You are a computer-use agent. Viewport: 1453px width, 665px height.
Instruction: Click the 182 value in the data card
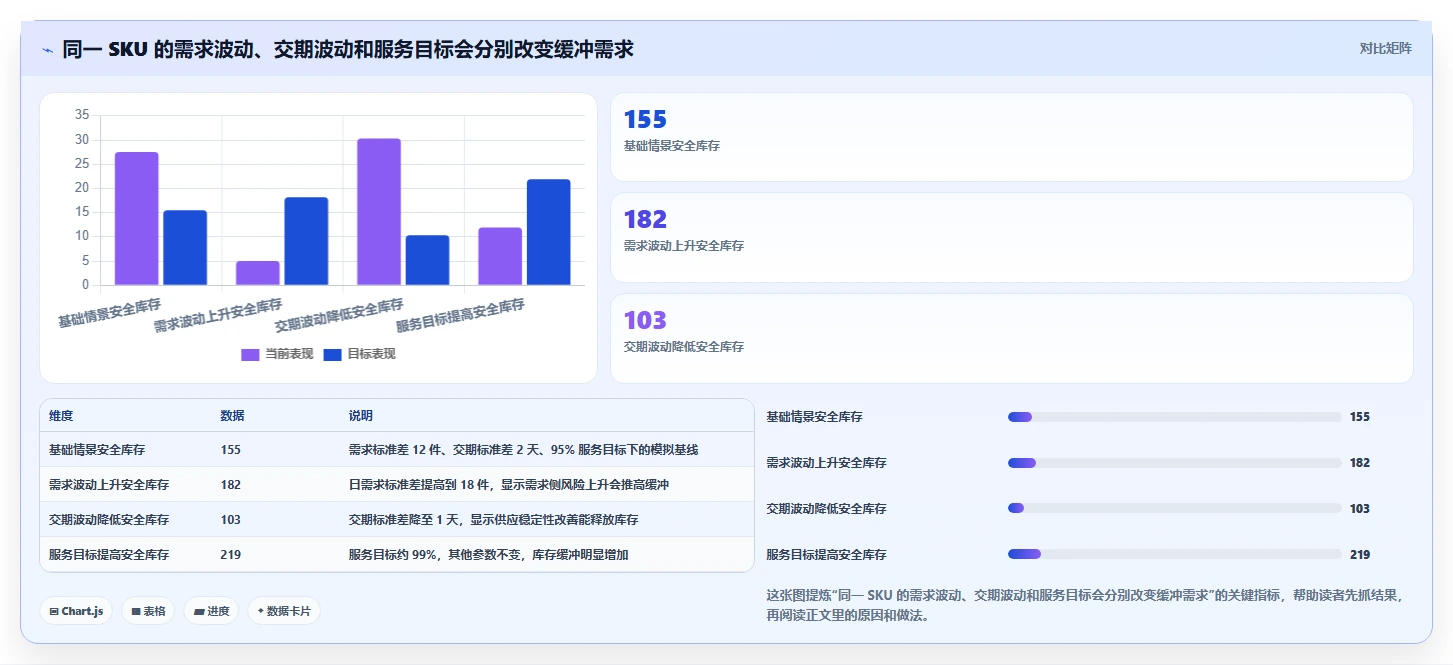click(x=645, y=220)
